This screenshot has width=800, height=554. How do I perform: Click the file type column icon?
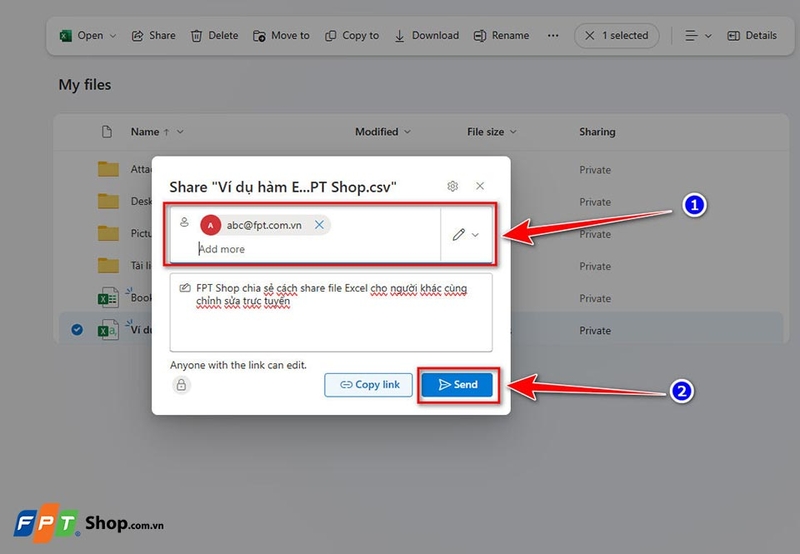107,132
